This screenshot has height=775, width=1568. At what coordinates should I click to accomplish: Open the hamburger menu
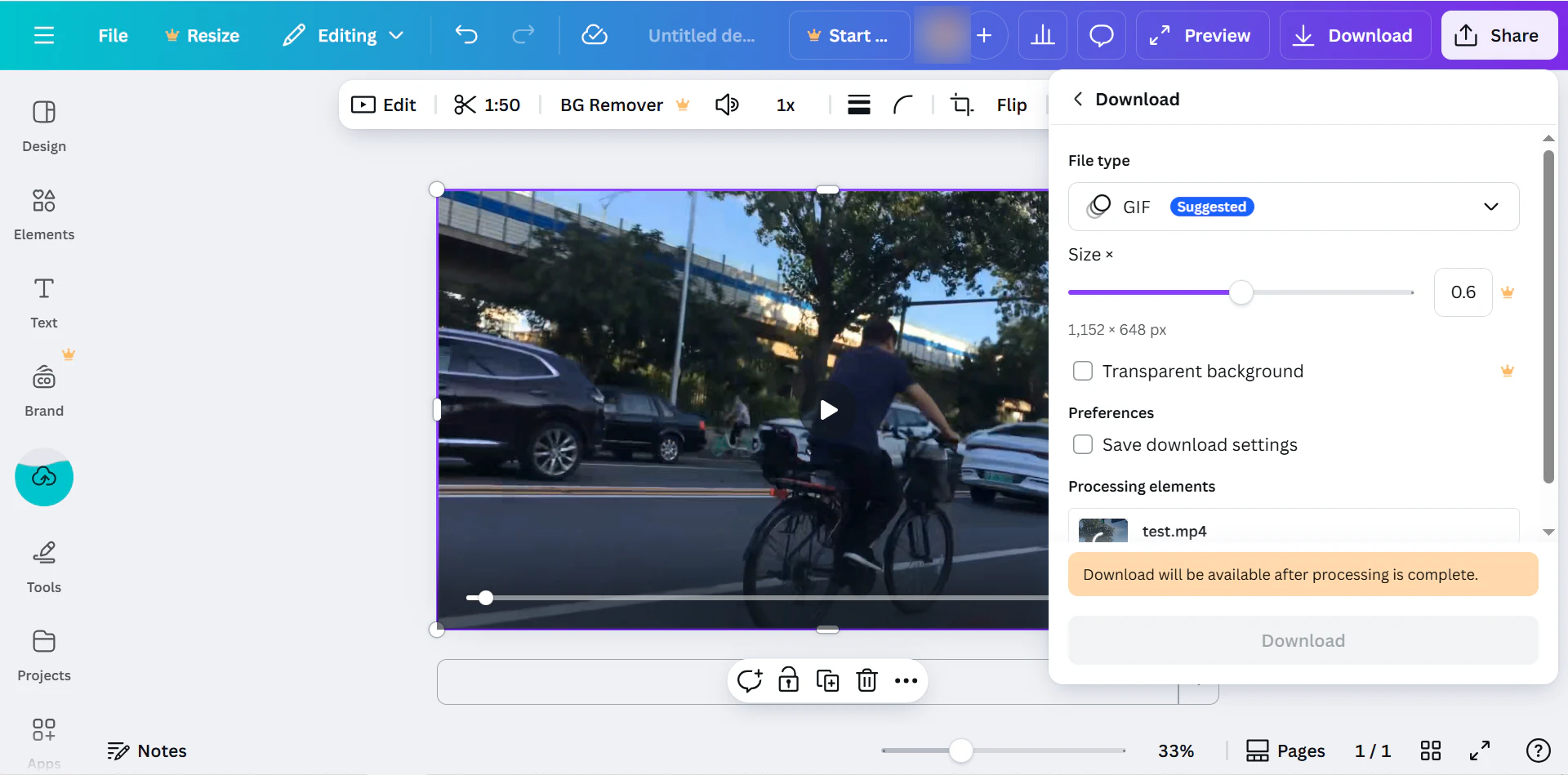[x=44, y=35]
